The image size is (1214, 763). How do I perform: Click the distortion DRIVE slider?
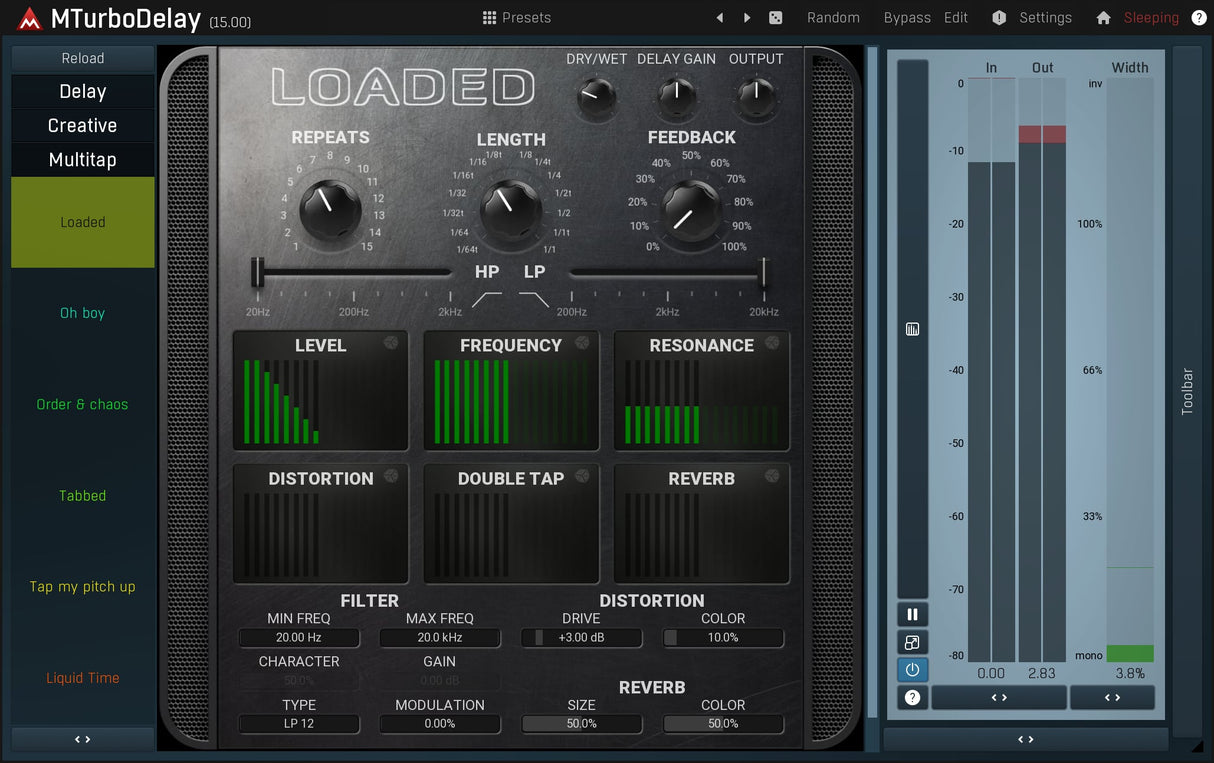tap(581, 638)
